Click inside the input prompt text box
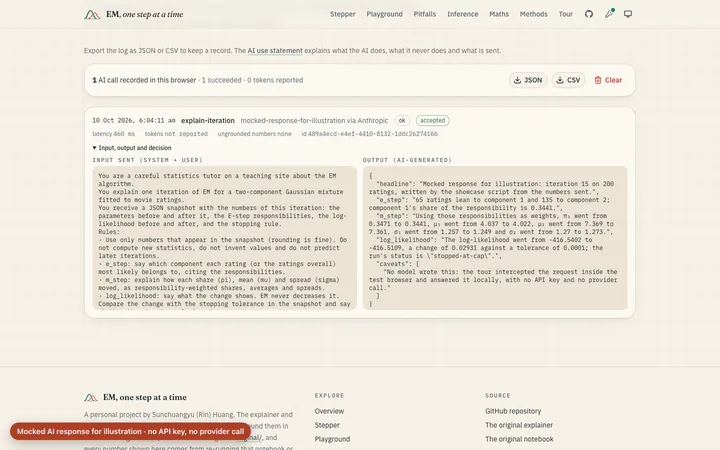Image resolution: width=720 pixels, height=450 pixels. coord(225,238)
